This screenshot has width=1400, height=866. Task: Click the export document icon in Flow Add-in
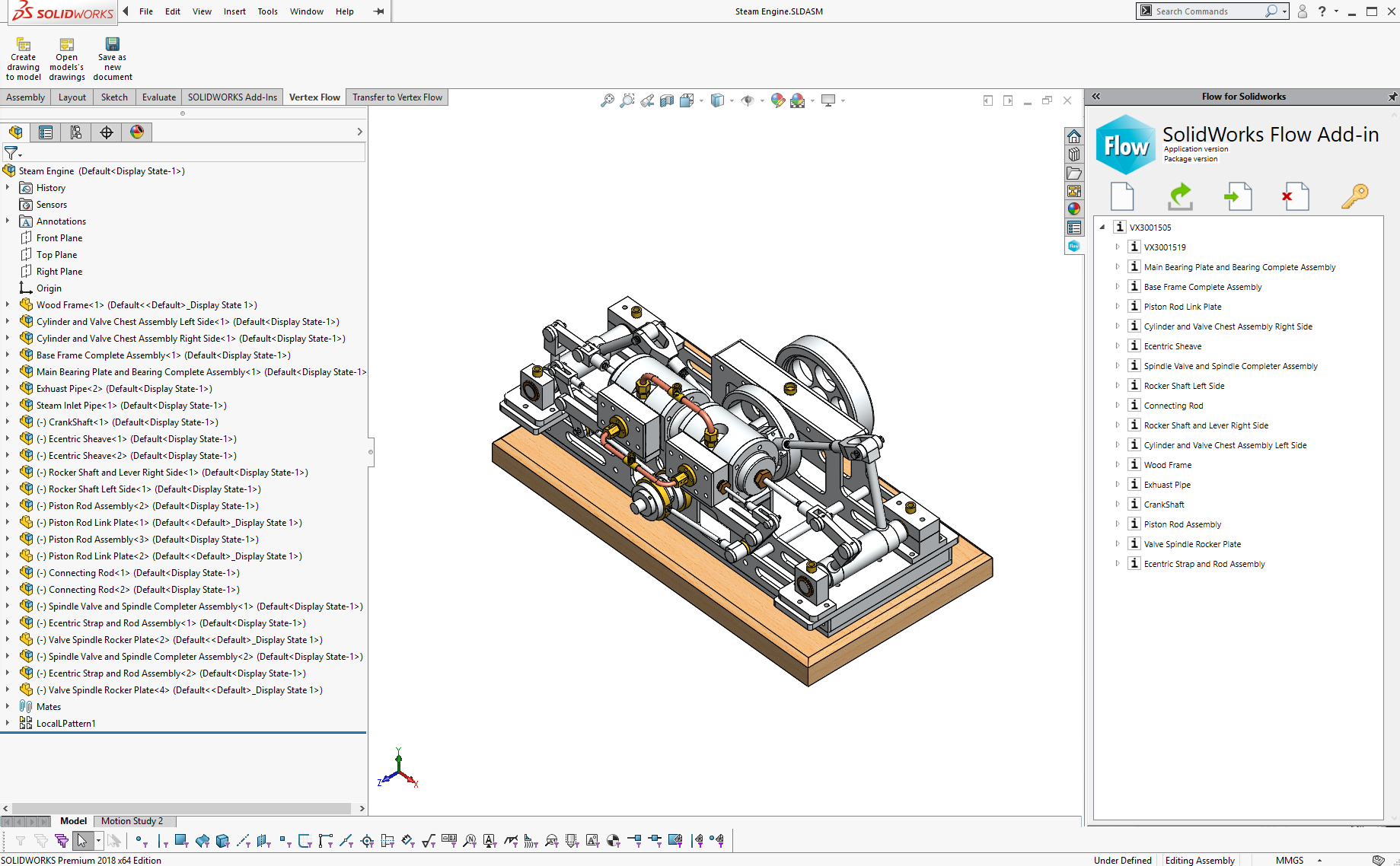coord(1239,196)
